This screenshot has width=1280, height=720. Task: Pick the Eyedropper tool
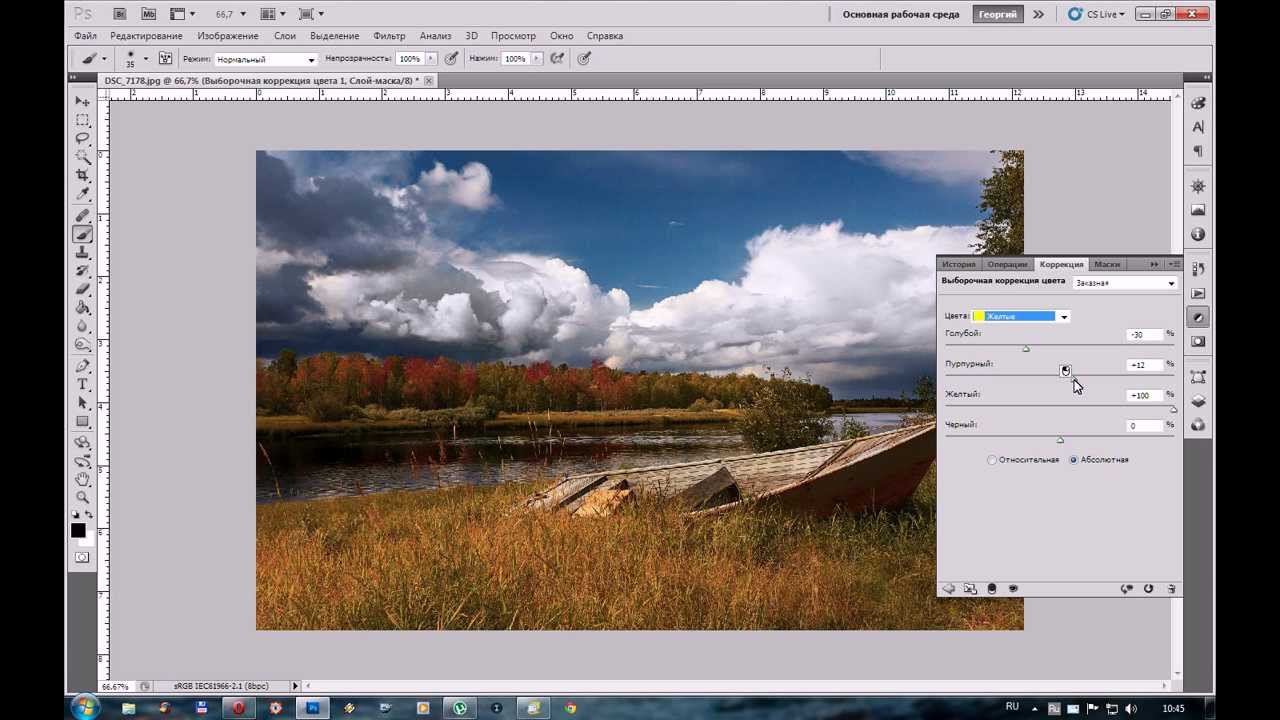point(83,194)
